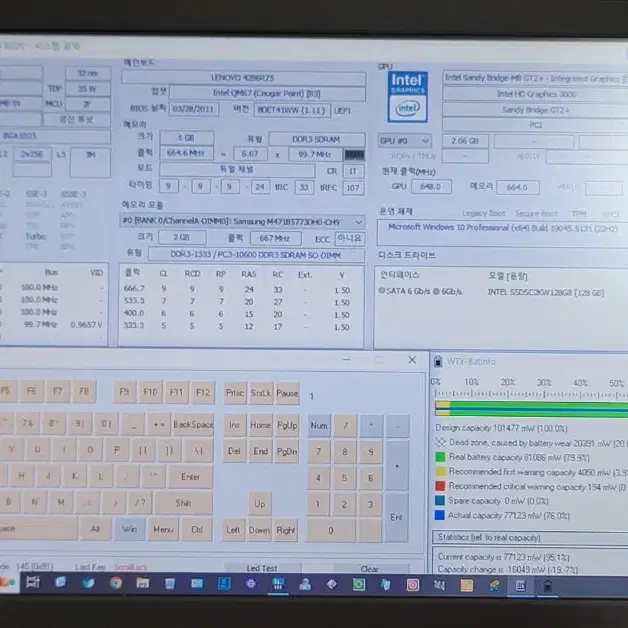Click the BIOS date field 03/28/2011
Screen dimensions: 628x628
coord(194,109)
